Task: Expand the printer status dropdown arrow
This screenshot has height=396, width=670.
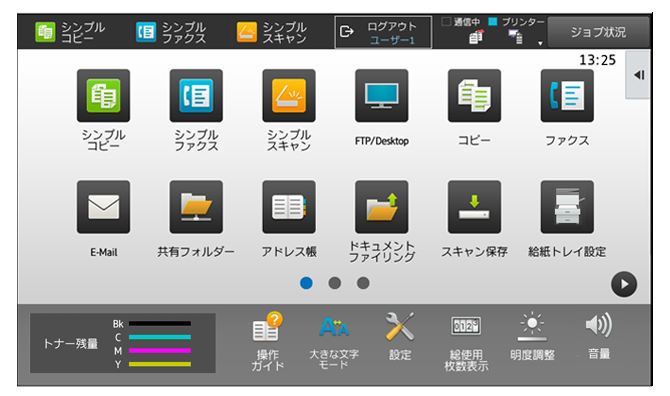Action: pos(540,43)
